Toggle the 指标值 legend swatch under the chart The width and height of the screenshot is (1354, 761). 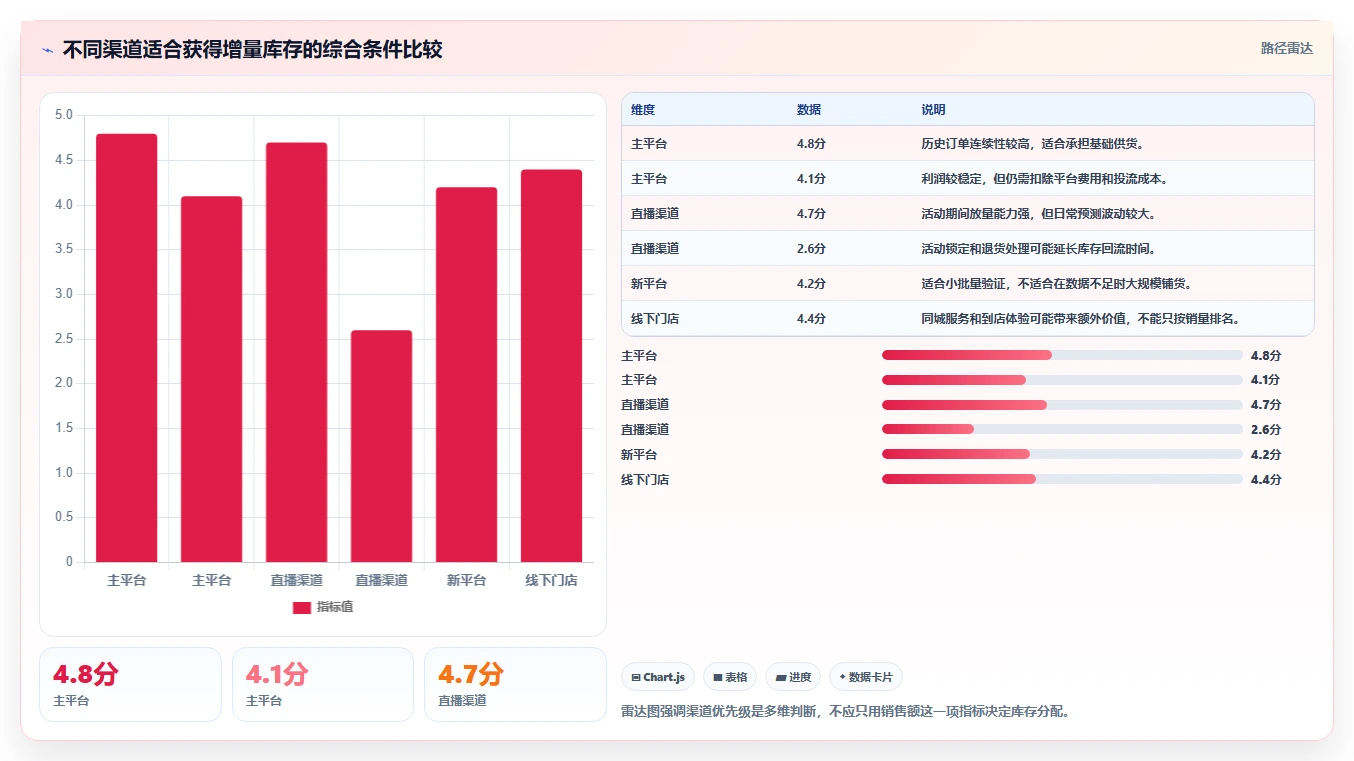coord(302,608)
